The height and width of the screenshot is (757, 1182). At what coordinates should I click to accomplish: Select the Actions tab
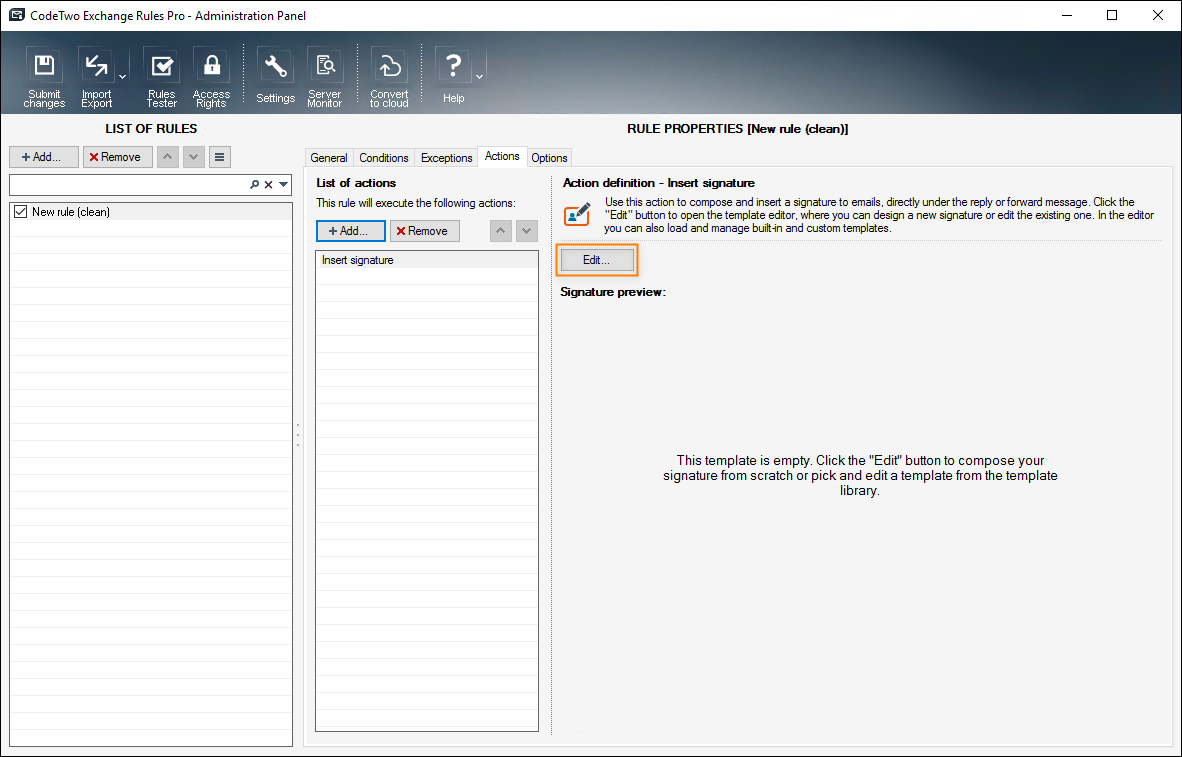[502, 156]
